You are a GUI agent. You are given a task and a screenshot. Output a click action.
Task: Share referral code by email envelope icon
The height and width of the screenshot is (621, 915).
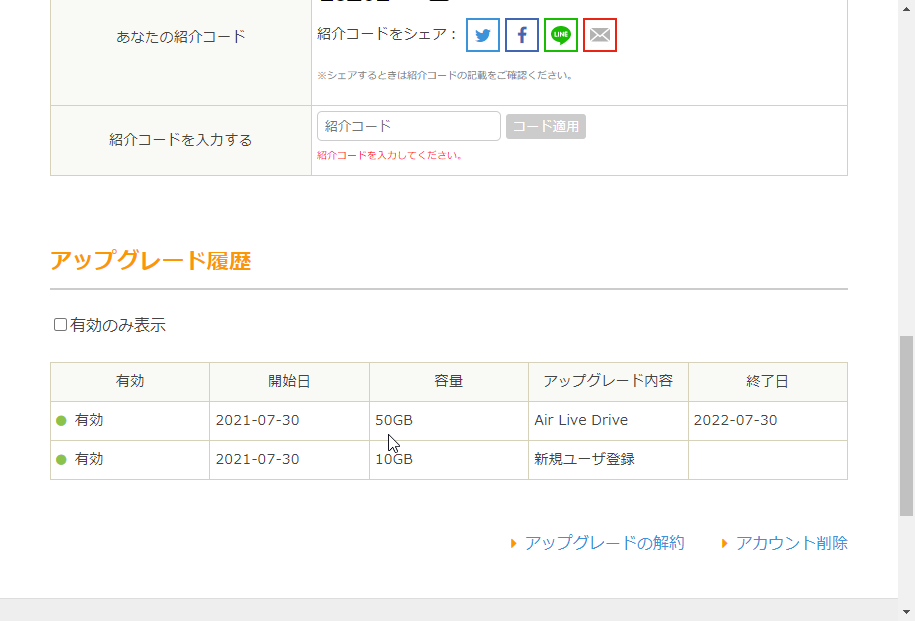pos(600,35)
